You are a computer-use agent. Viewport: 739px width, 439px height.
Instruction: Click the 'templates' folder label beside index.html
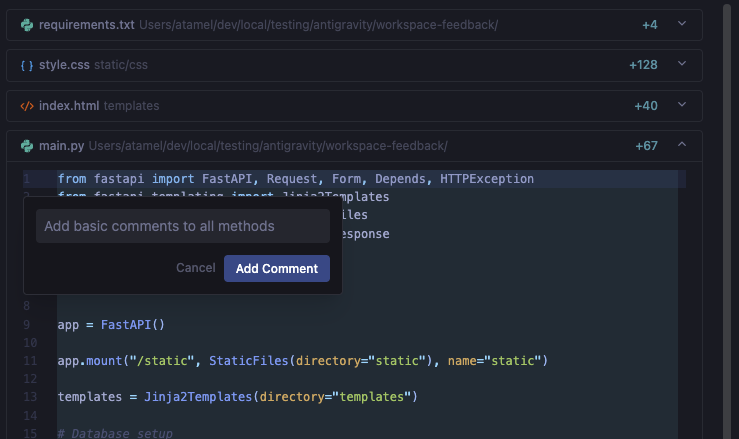[x=131, y=106]
